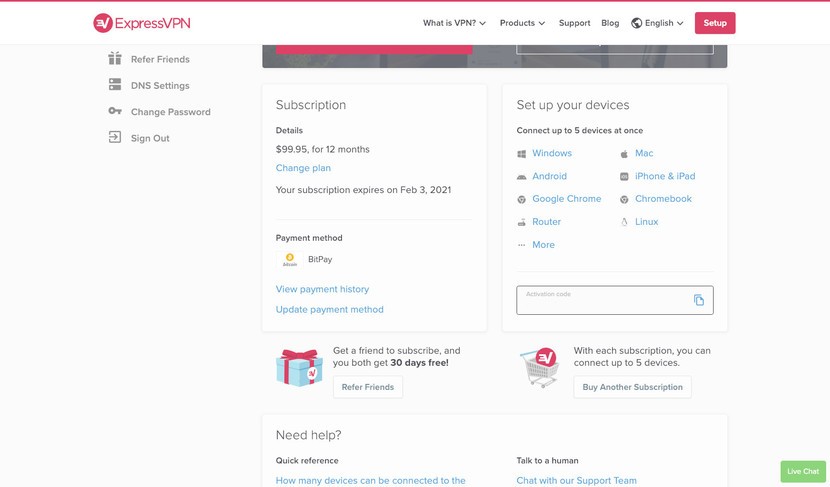Expand the Products dropdown menu
The image size is (830, 487).
tap(522, 23)
